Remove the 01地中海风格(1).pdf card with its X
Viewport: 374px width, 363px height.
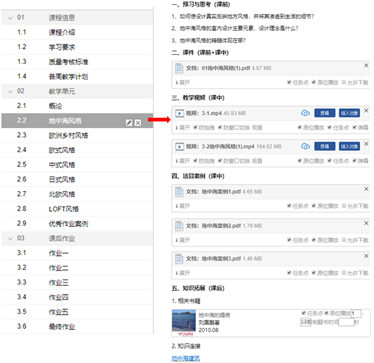pyautogui.click(x=366, y=66)
